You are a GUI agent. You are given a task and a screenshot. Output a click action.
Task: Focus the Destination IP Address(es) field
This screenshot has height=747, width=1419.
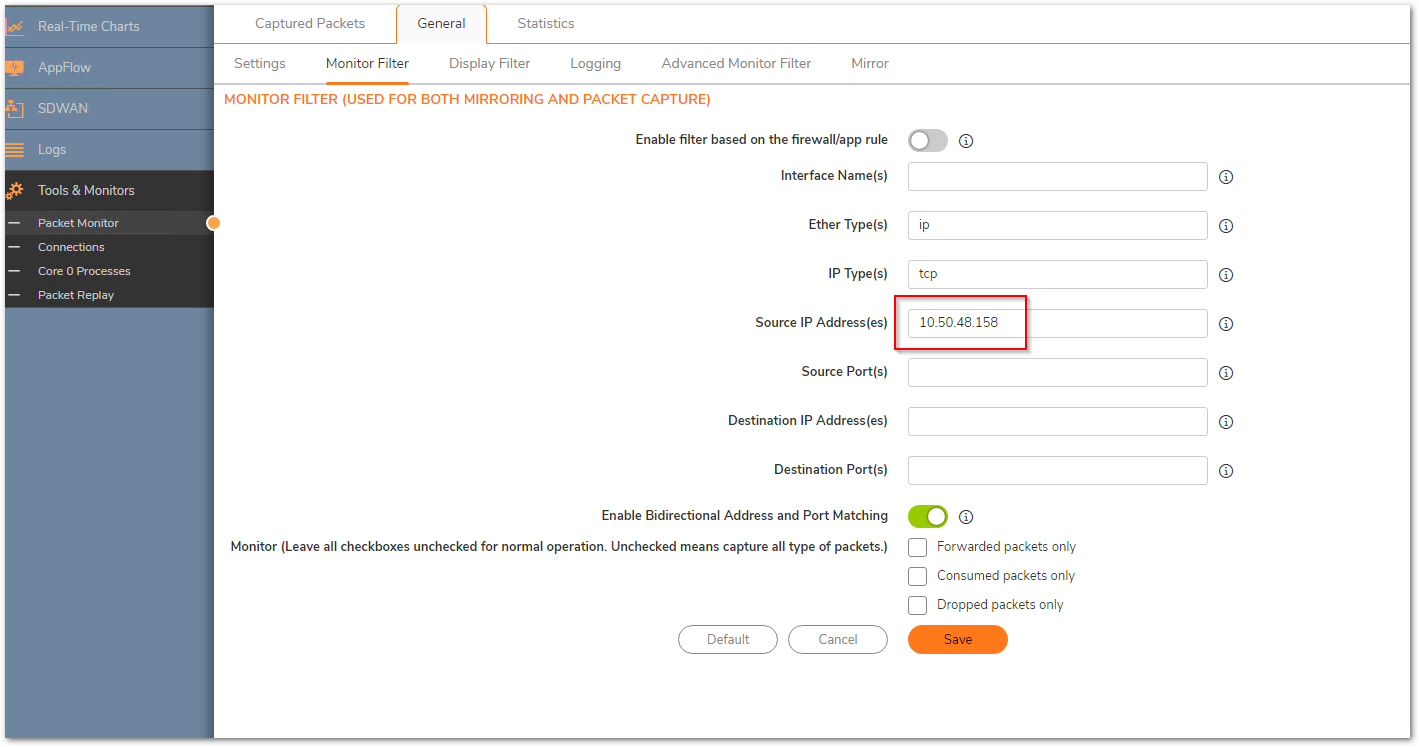[x=1058, y=421]
